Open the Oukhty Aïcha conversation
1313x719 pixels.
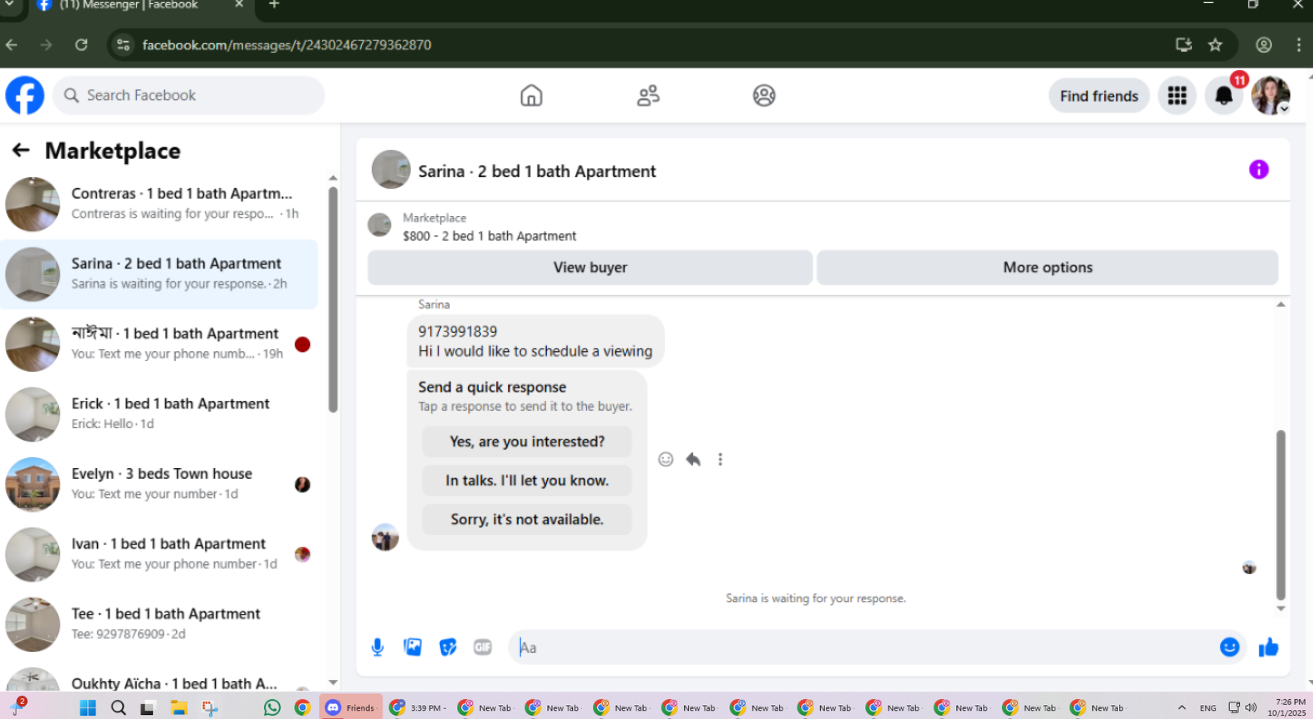pos(160,677)
